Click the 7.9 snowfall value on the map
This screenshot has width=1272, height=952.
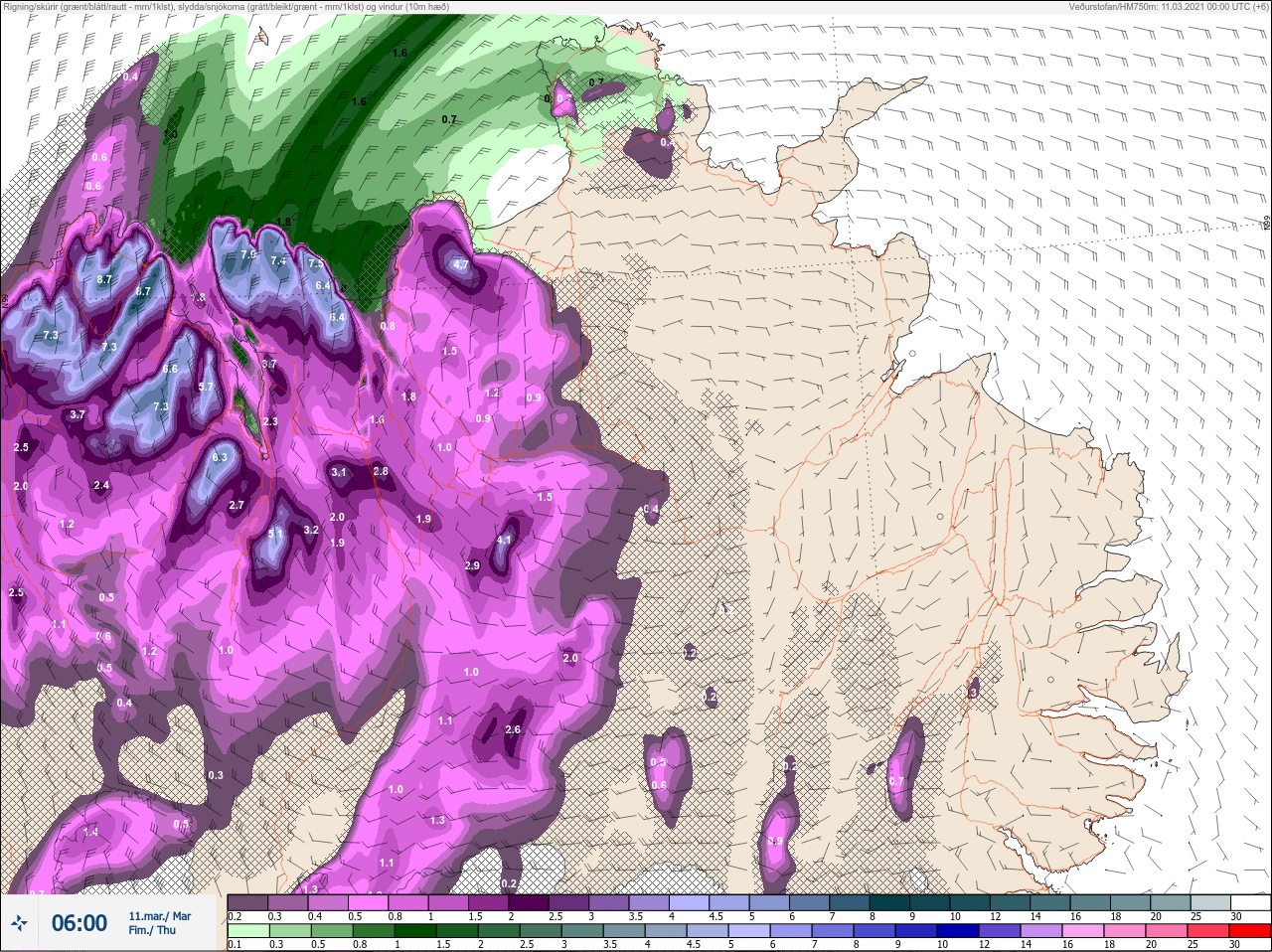(x=248, y=254)
